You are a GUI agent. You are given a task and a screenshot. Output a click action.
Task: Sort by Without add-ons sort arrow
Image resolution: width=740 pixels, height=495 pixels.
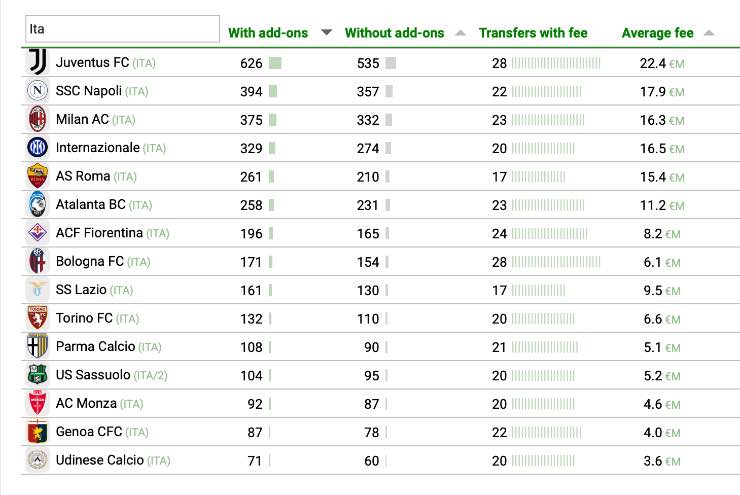pyautogui.click(x=460, y=33)
